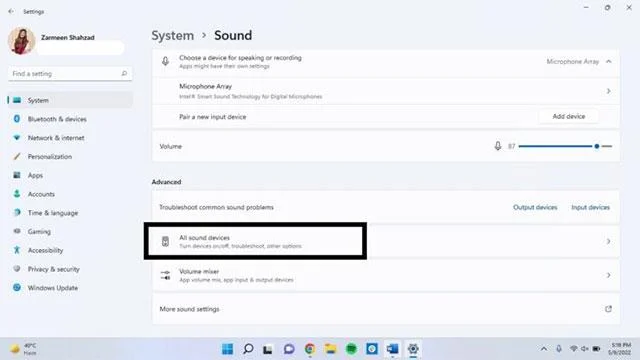Click the Windows Update icon
640x360 pixels.
(17, 287)
